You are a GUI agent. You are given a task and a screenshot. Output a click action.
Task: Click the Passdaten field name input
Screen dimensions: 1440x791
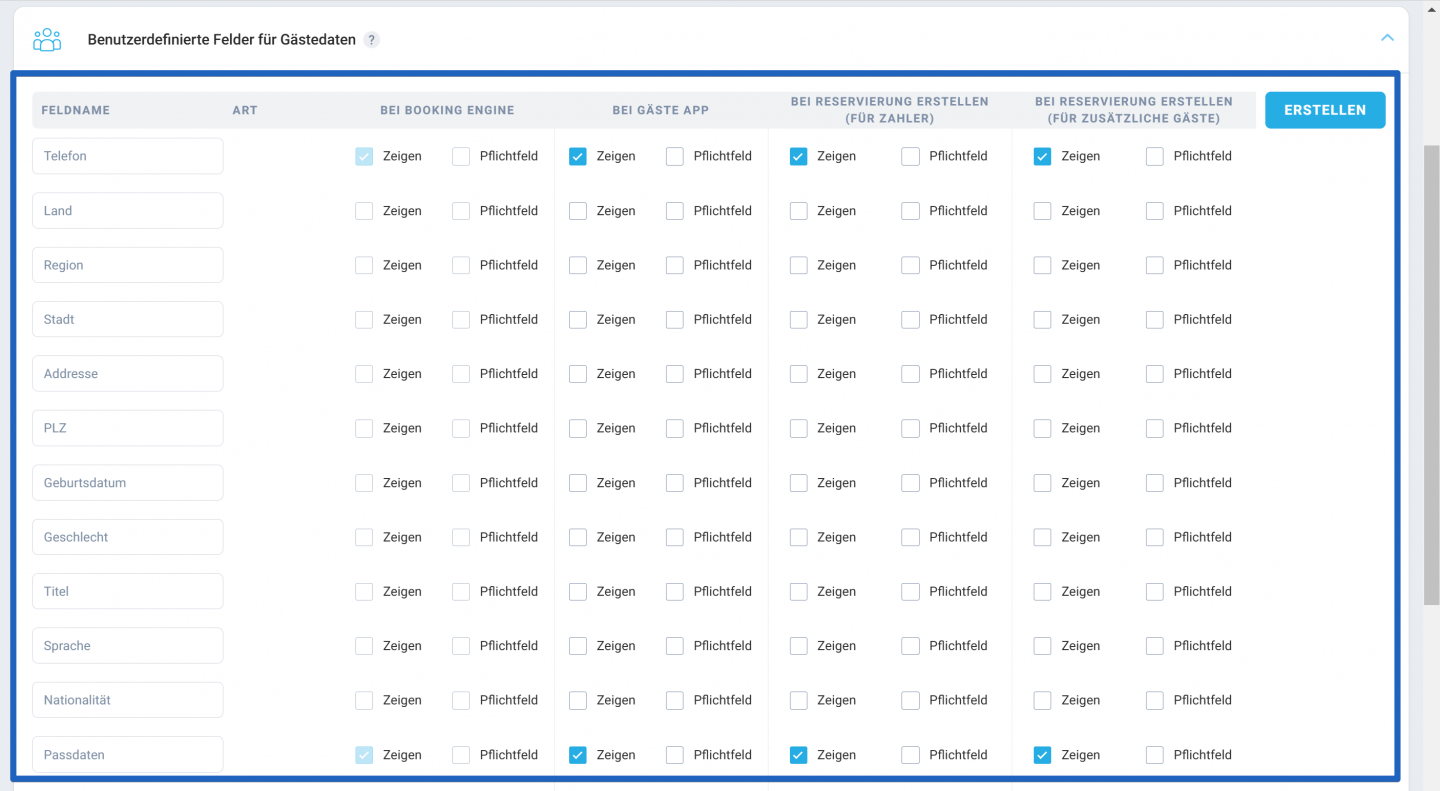[x=128, y=755]
